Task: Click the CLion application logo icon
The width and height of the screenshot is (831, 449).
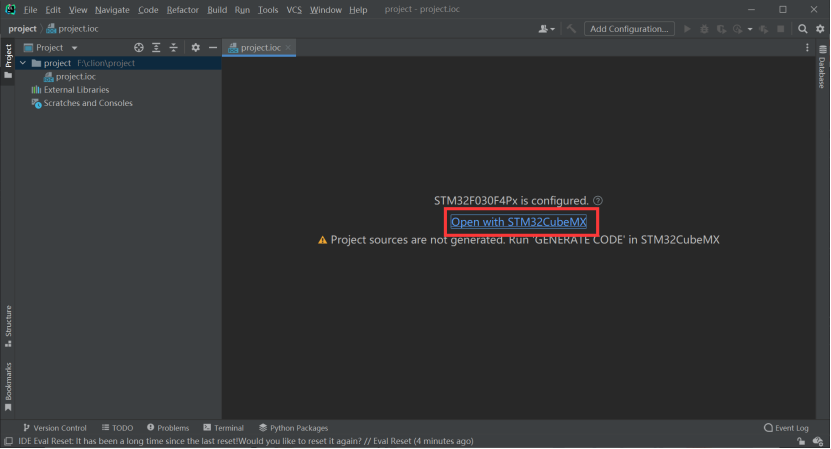Action: tap(10, 10)
